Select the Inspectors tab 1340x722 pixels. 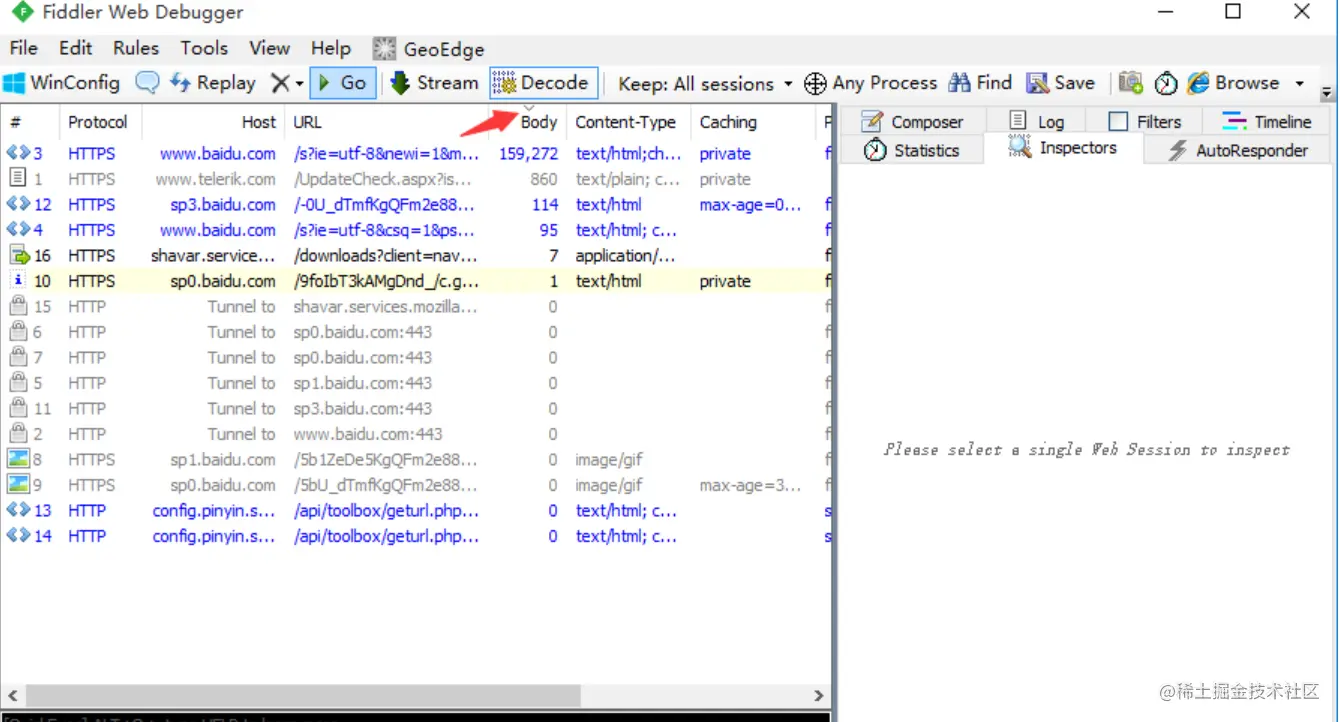pyautogui.click(x=1062, y=148)
